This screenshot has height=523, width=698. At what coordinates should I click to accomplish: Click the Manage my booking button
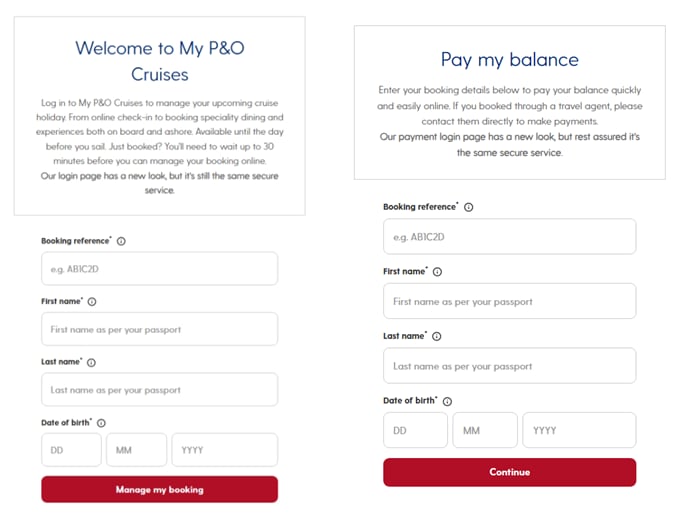point(159,489)
